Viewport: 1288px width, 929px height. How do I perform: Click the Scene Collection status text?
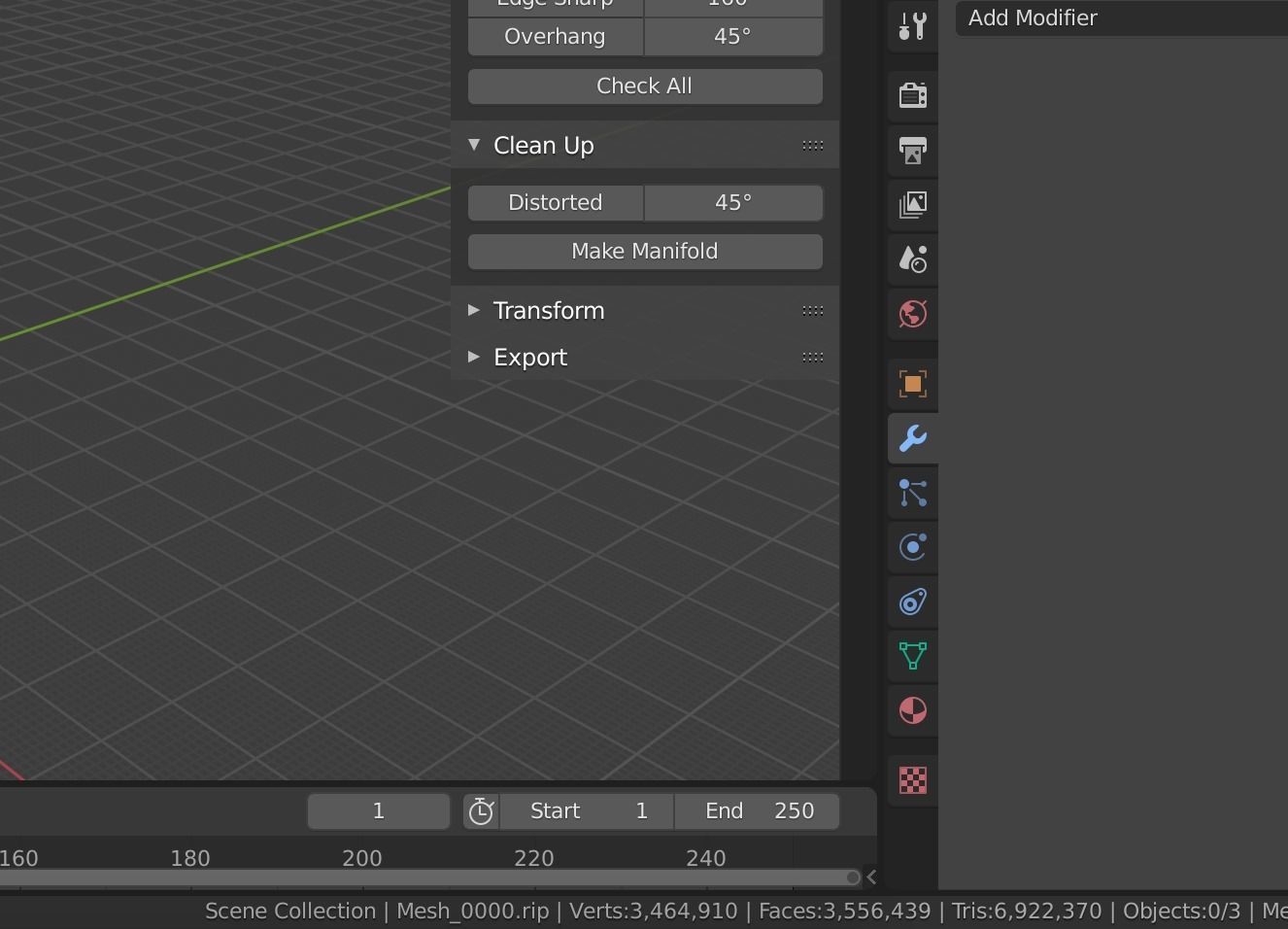[290, 912]
